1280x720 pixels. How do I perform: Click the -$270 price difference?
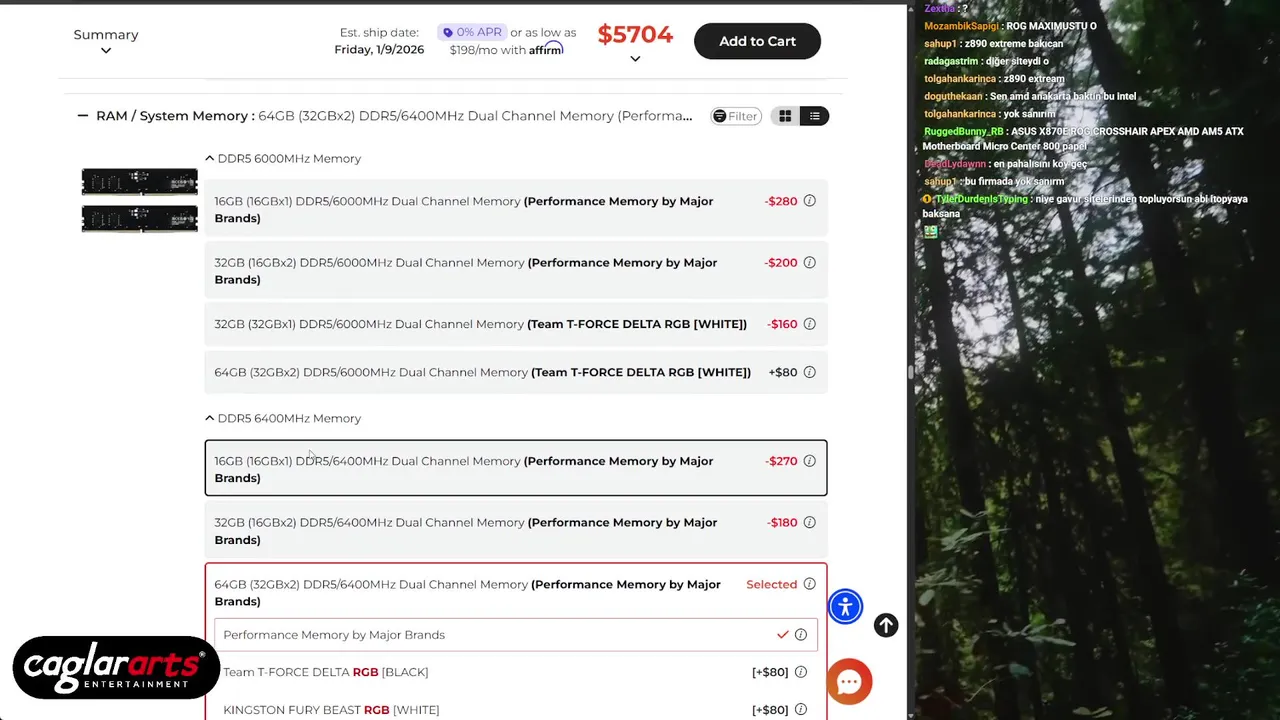pyautogui.click(x=781, y=461)
